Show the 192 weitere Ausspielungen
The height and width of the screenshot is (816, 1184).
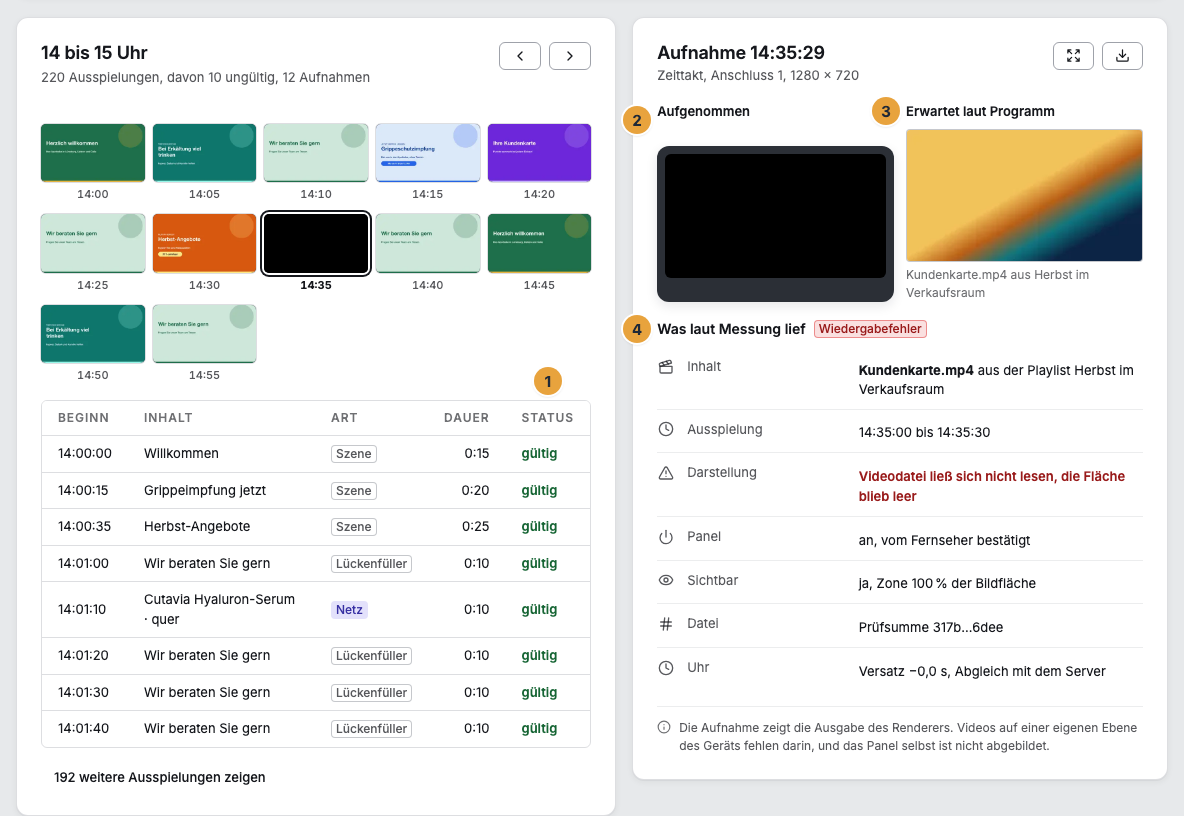click(x=160, y=778)
